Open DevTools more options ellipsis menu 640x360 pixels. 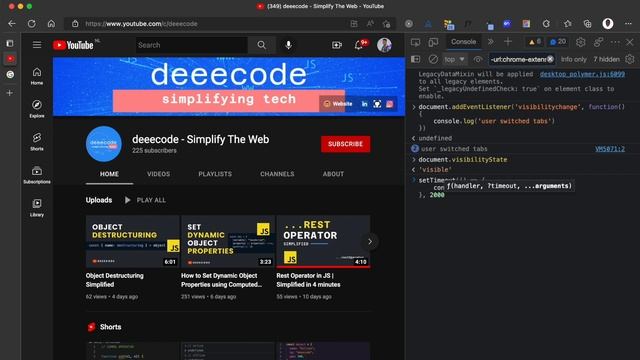click(x=615, y=42)
